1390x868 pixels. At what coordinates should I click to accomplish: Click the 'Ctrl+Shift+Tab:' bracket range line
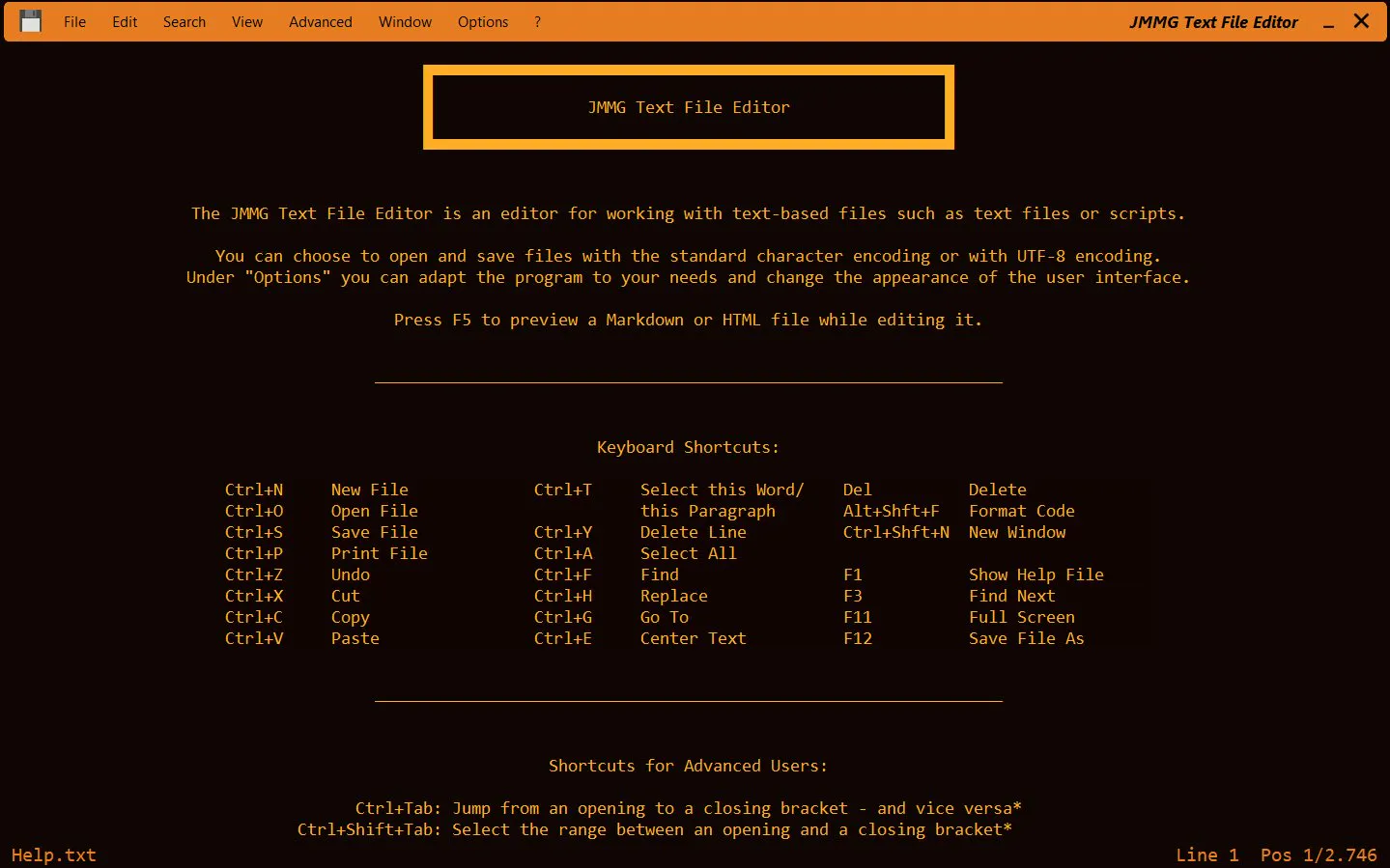(655, 829)
